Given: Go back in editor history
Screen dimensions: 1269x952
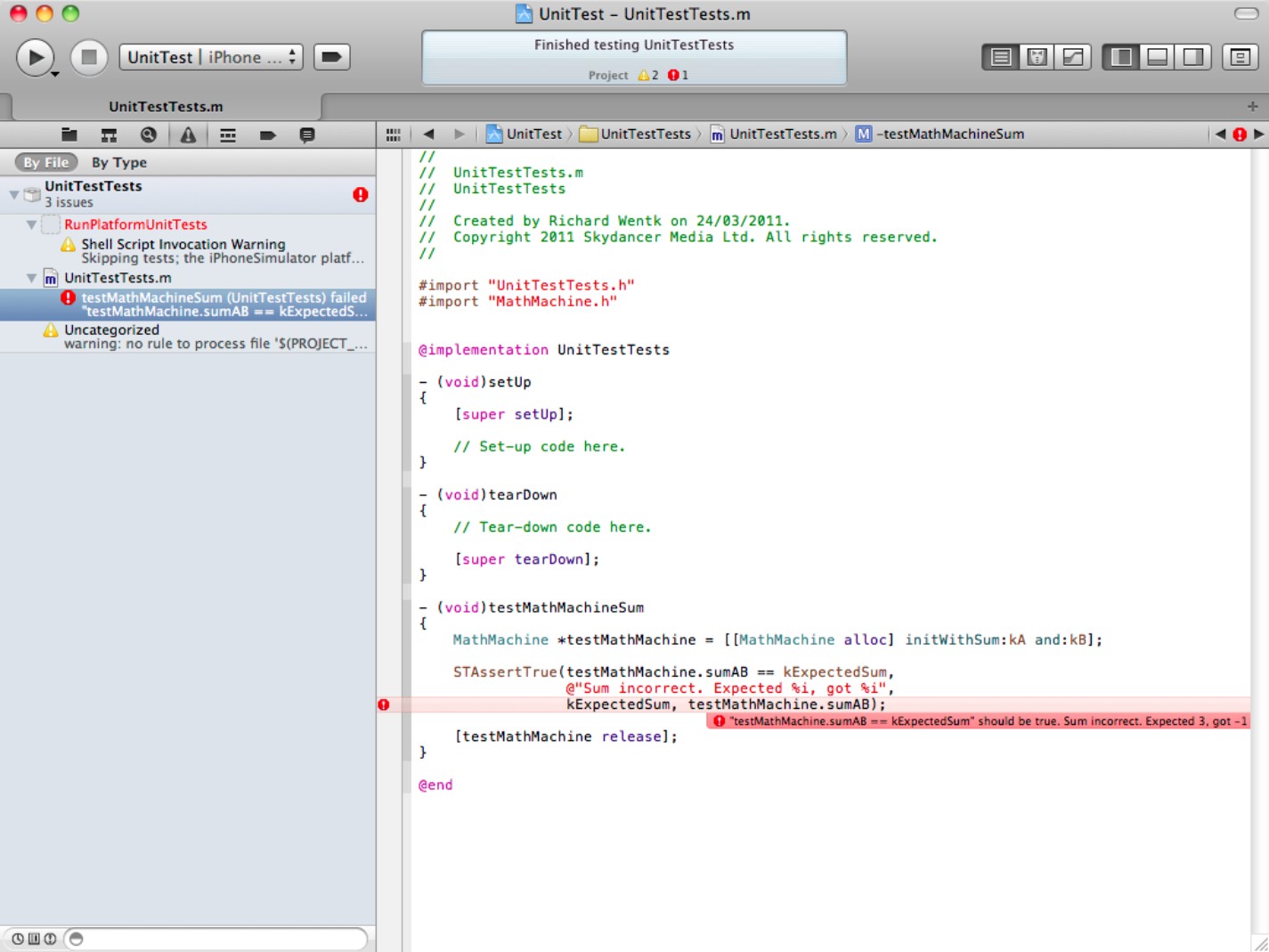Looking at the screenshot, I should [x=428, y=134].
